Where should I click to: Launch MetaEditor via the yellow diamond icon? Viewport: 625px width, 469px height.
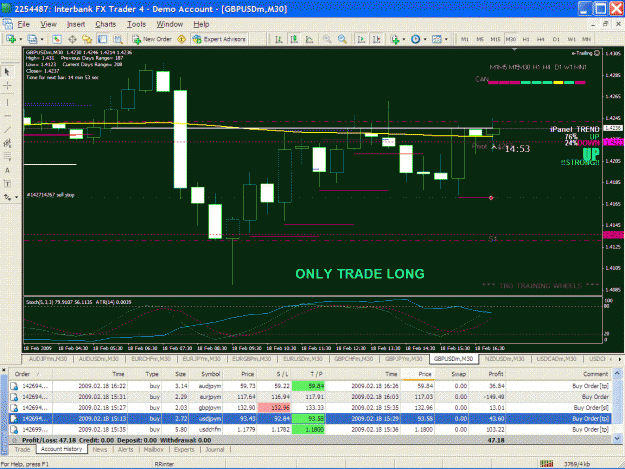point(182,39)
